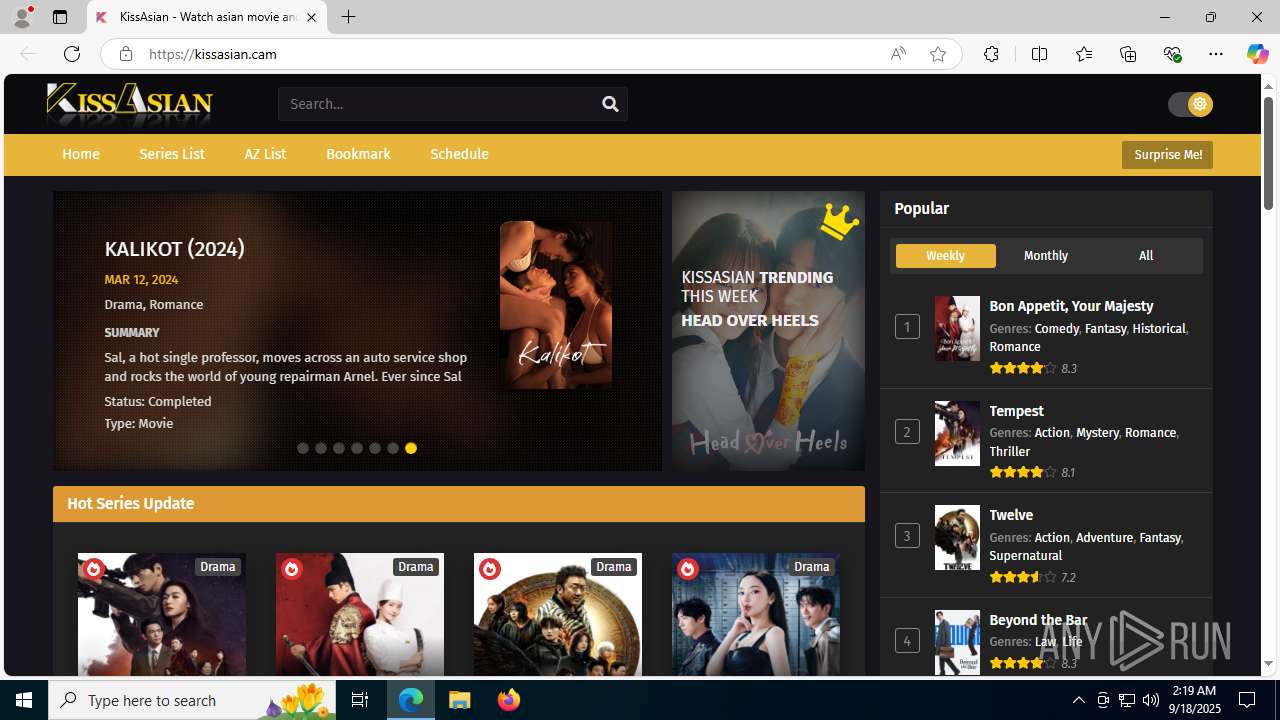
Task: Click the Tempest poster thumbnail
Action: [x=957, y=433]
